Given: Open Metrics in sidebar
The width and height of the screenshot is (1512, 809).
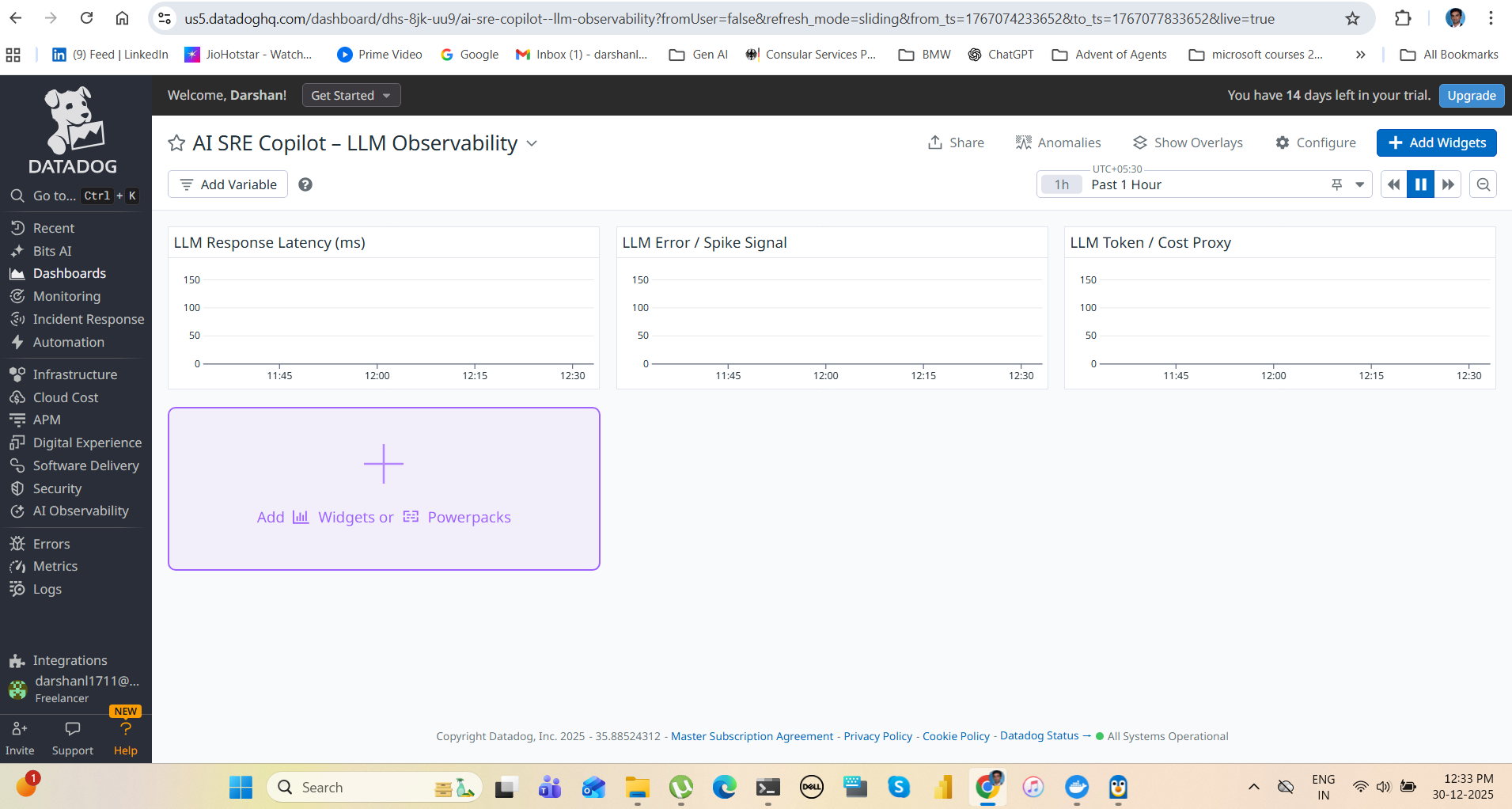Looking at the screenshot, I should coord(55,566).
